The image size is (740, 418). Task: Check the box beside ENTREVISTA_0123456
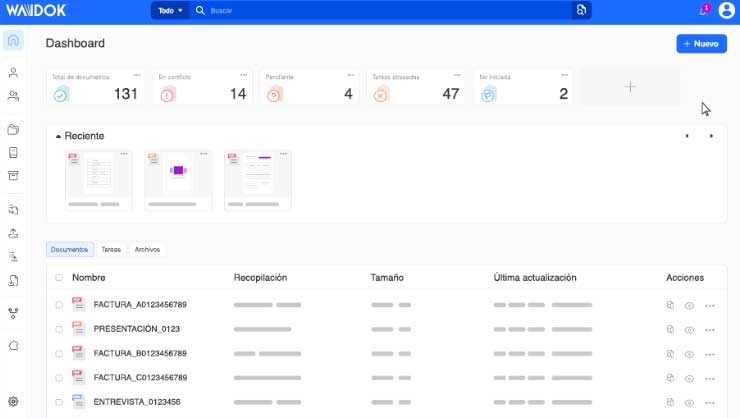point(59,402)
